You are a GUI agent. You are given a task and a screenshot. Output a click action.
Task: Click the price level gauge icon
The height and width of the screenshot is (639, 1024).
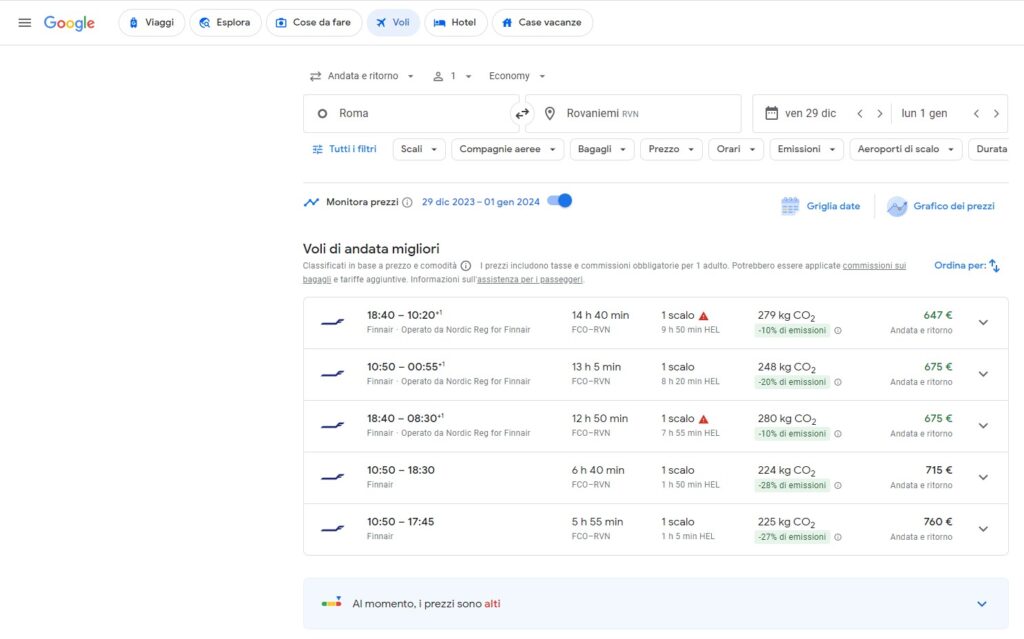click(x=332, y=602)
